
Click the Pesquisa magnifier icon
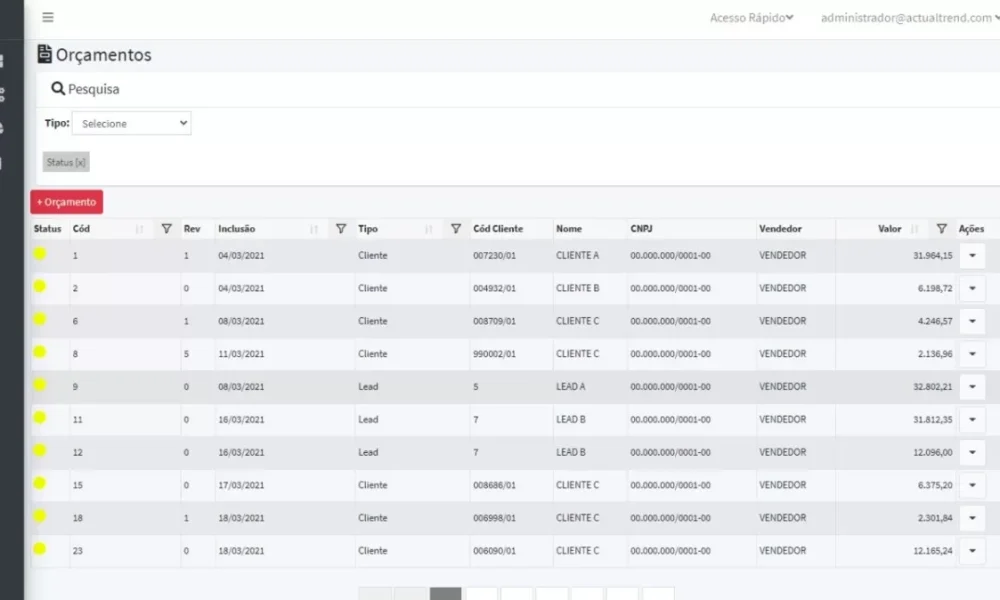(58, 89)
